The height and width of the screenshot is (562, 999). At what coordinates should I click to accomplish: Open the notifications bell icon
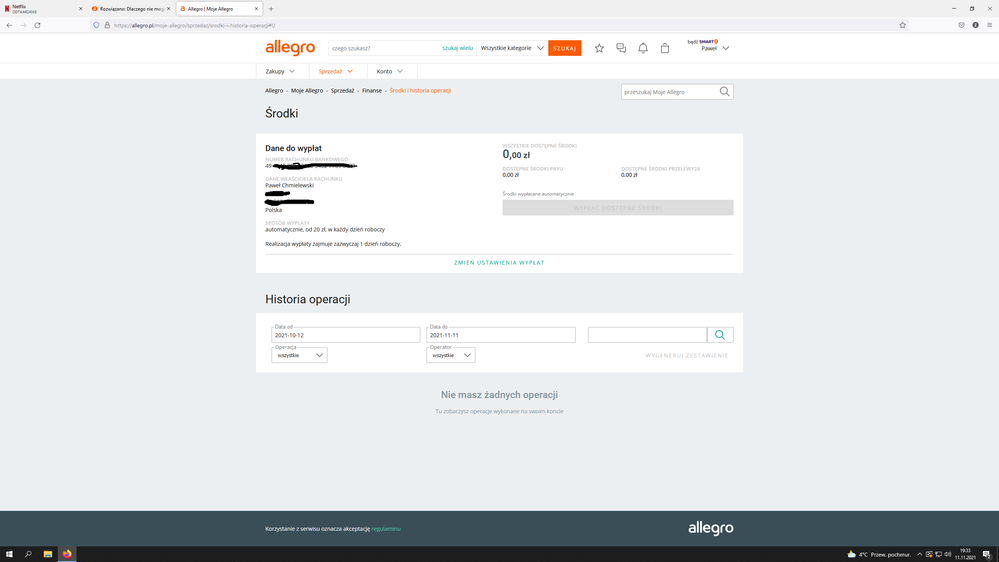point(643,48)
